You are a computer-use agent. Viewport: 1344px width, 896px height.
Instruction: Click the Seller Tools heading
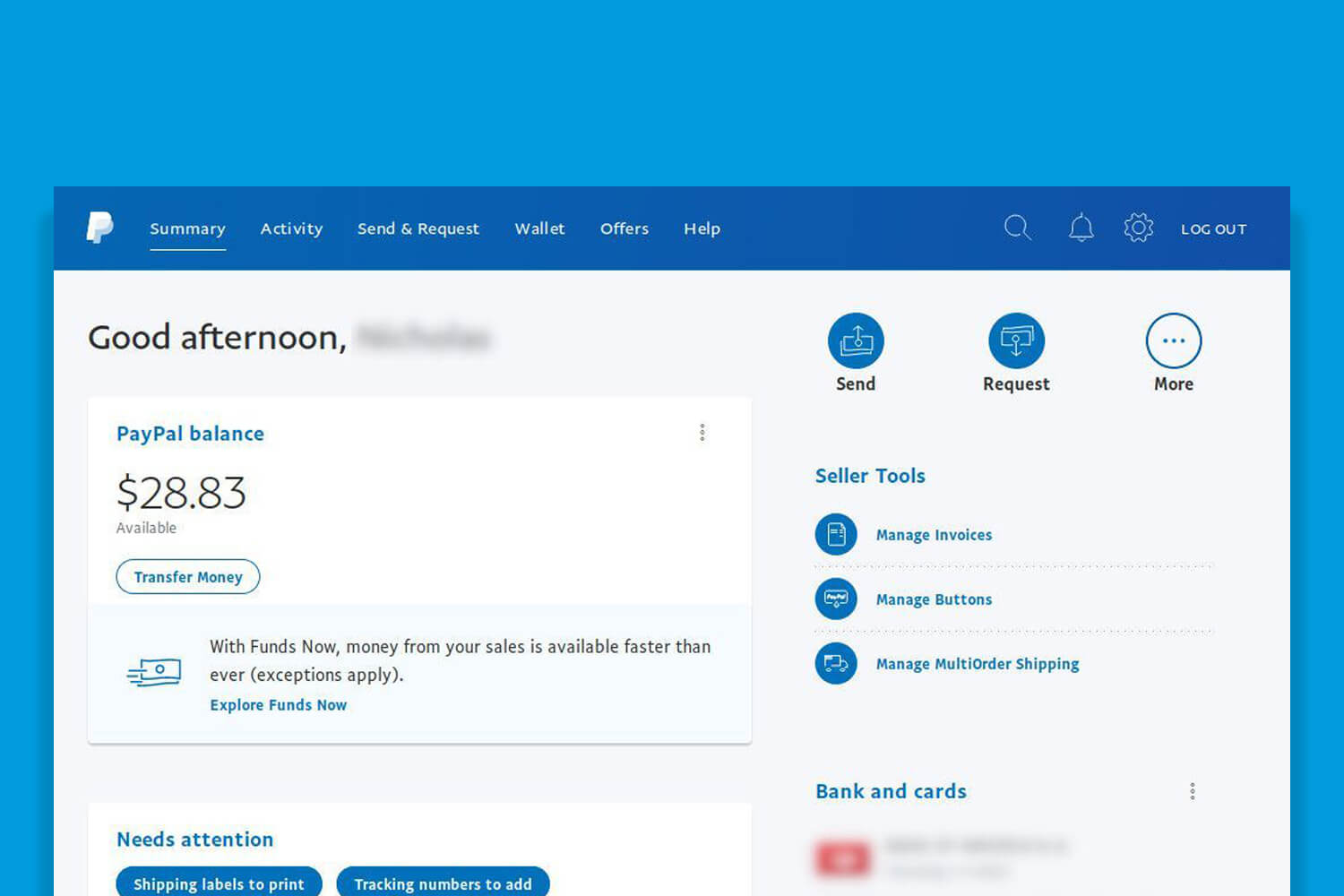pyautogui.click(x=870, y=476)
